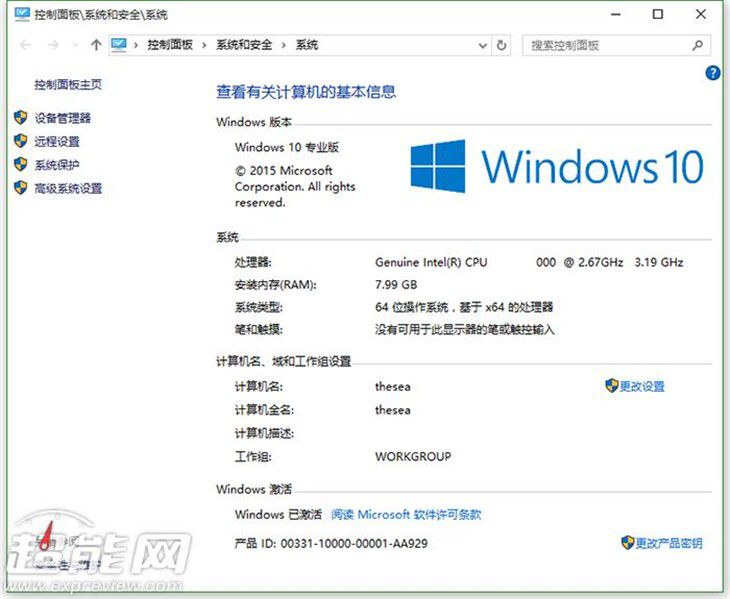Open 控制面板主页 link
The height and width of the screenshot is (599, 730).
[x=68, y=84]
